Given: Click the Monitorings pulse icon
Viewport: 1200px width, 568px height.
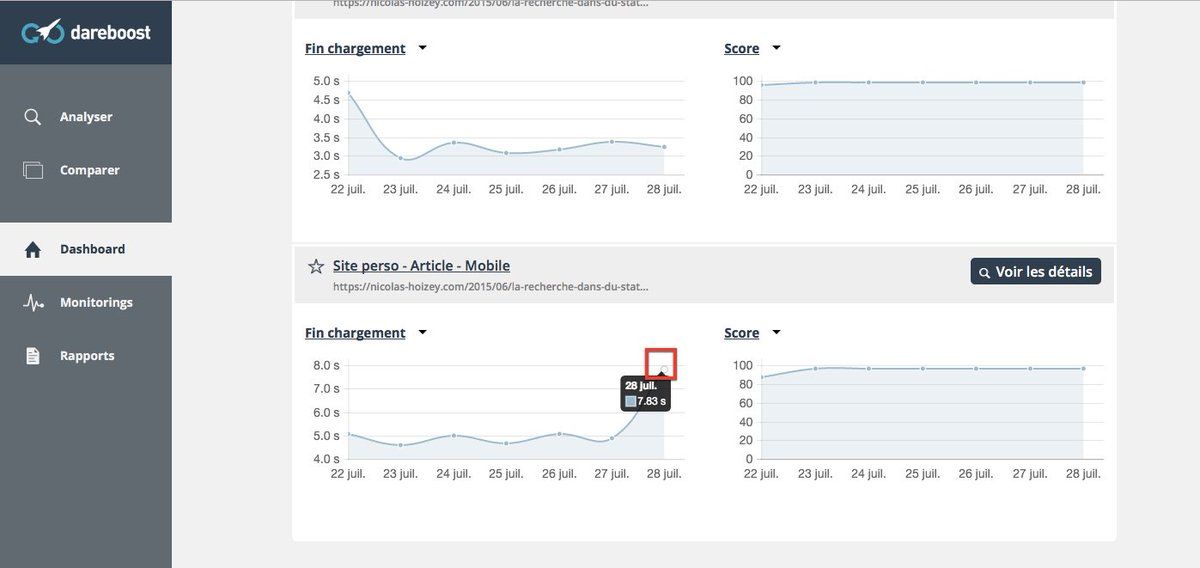Looking at the screenshot, I should (33, 303).
